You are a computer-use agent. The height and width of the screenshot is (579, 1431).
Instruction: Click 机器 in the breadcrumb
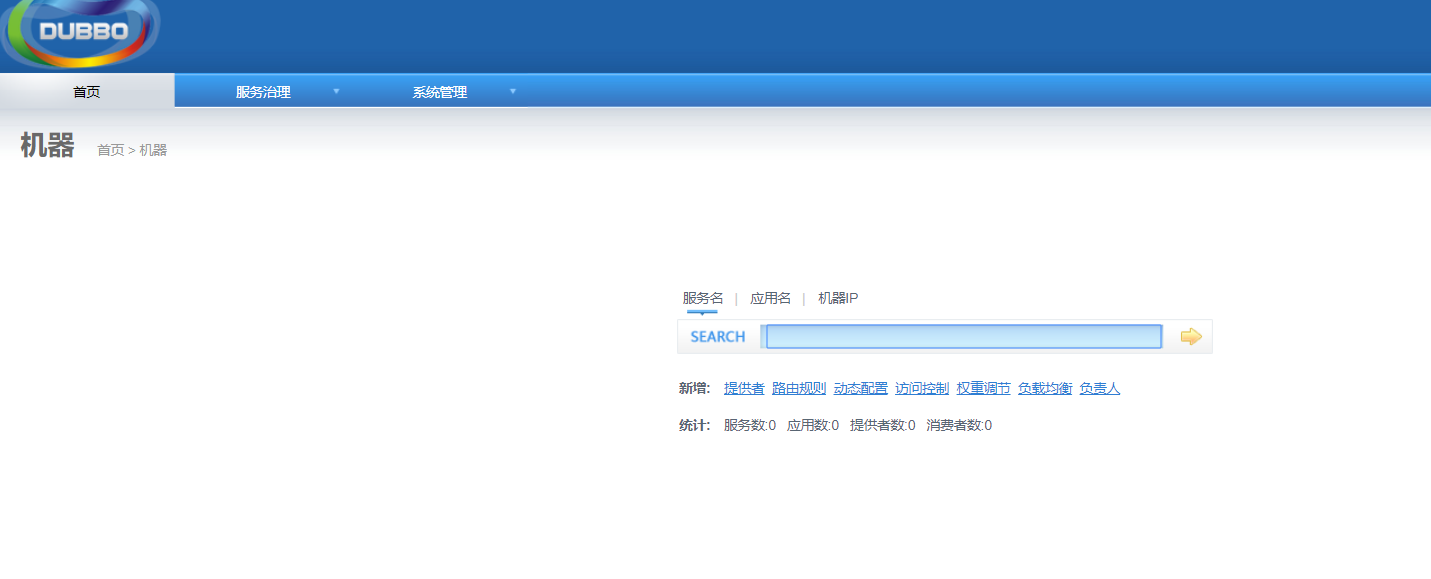(153, 150)
